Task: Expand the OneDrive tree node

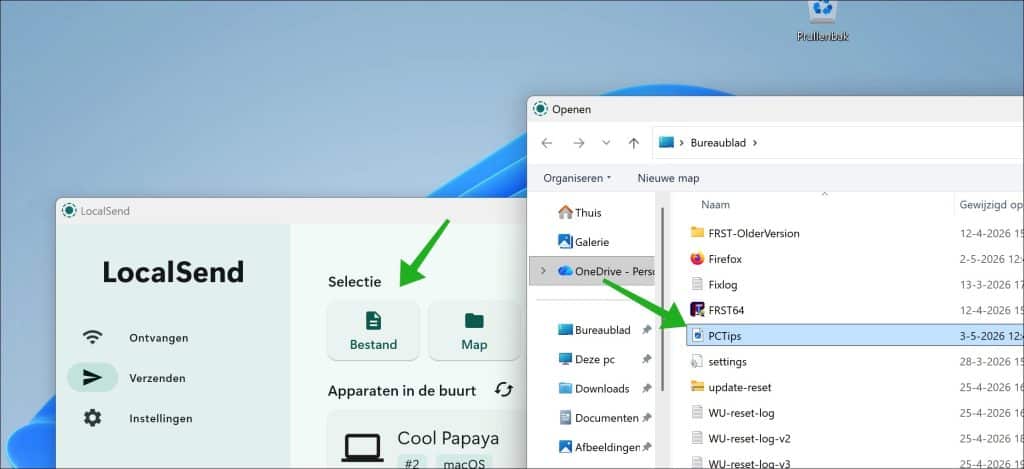Action: point(543,270)
